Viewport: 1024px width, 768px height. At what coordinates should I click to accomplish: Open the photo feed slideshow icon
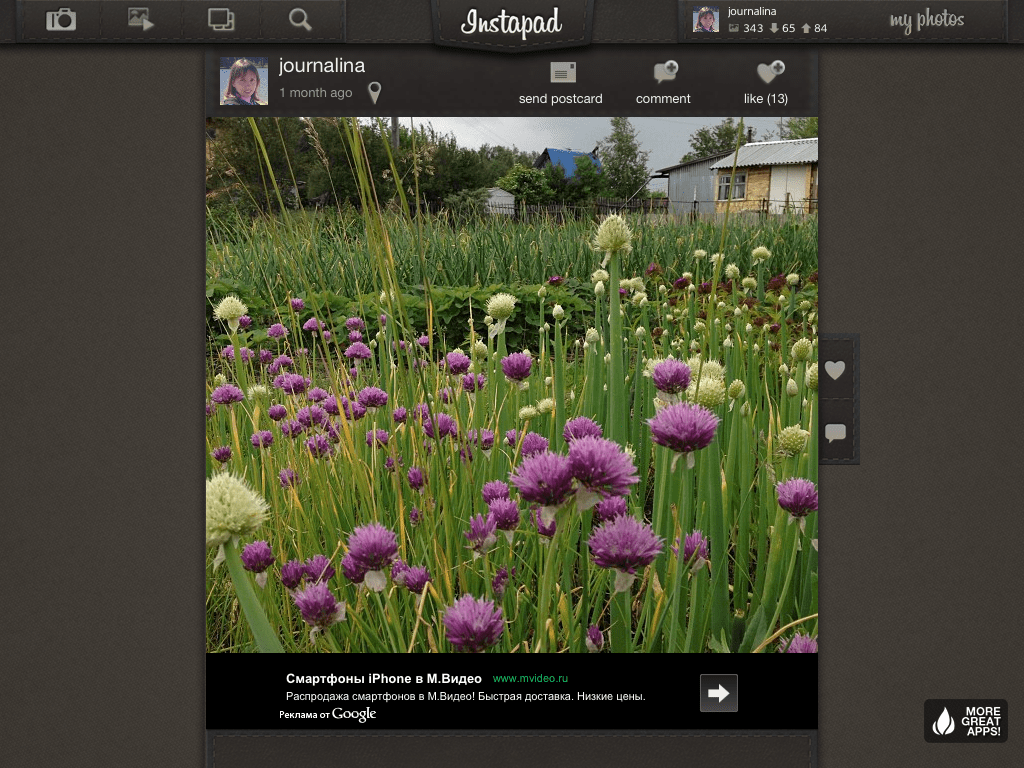pyautogui.click(x=141, y=20)
